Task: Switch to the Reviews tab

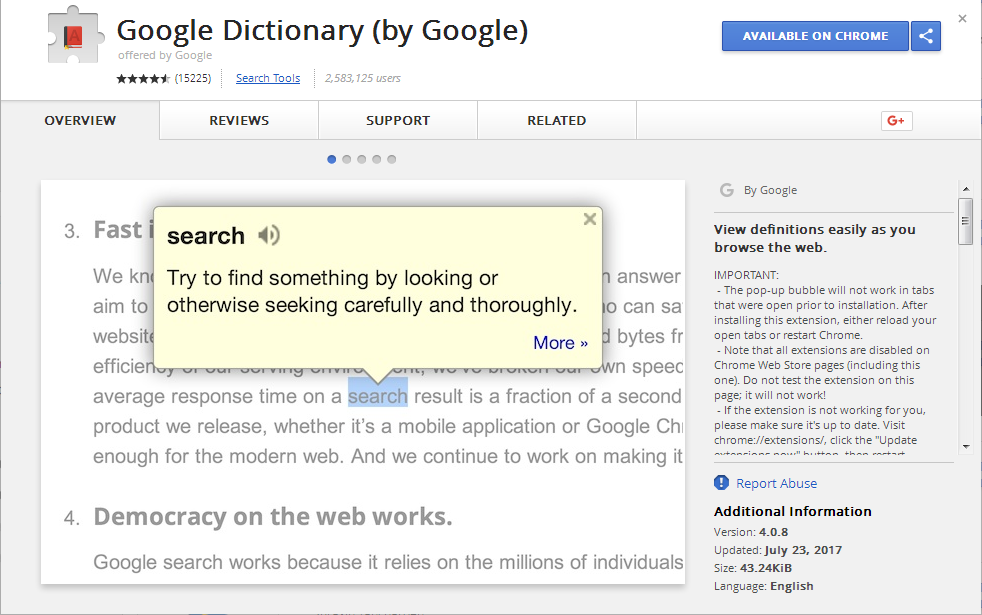Action: (x=239, y=120)
